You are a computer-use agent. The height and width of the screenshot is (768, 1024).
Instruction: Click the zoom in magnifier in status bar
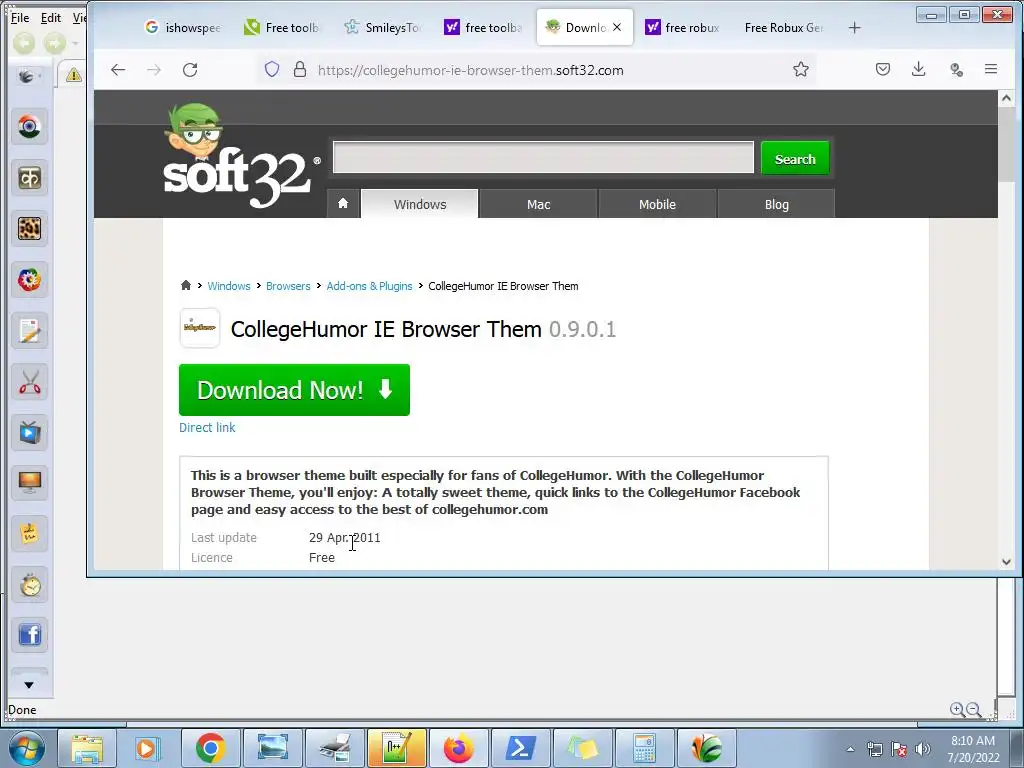957,710
